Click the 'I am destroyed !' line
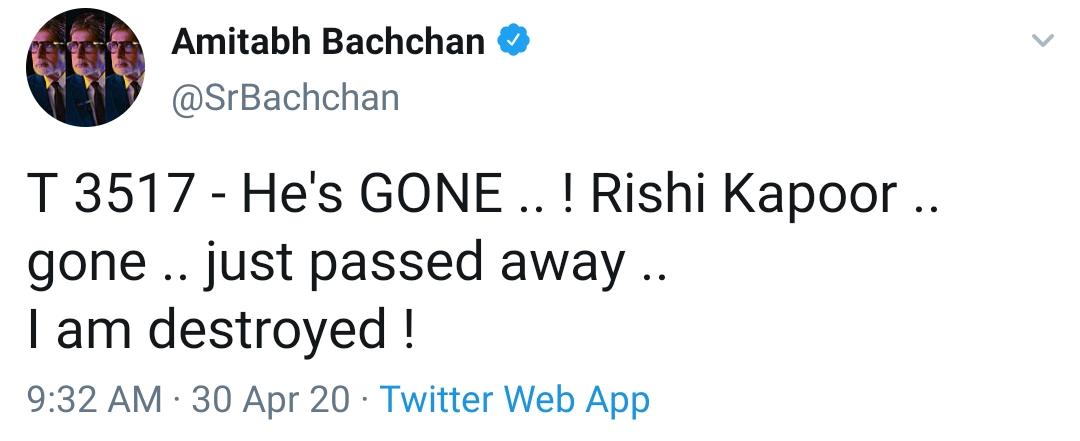The image size is (1080, 441). point(221,329)
